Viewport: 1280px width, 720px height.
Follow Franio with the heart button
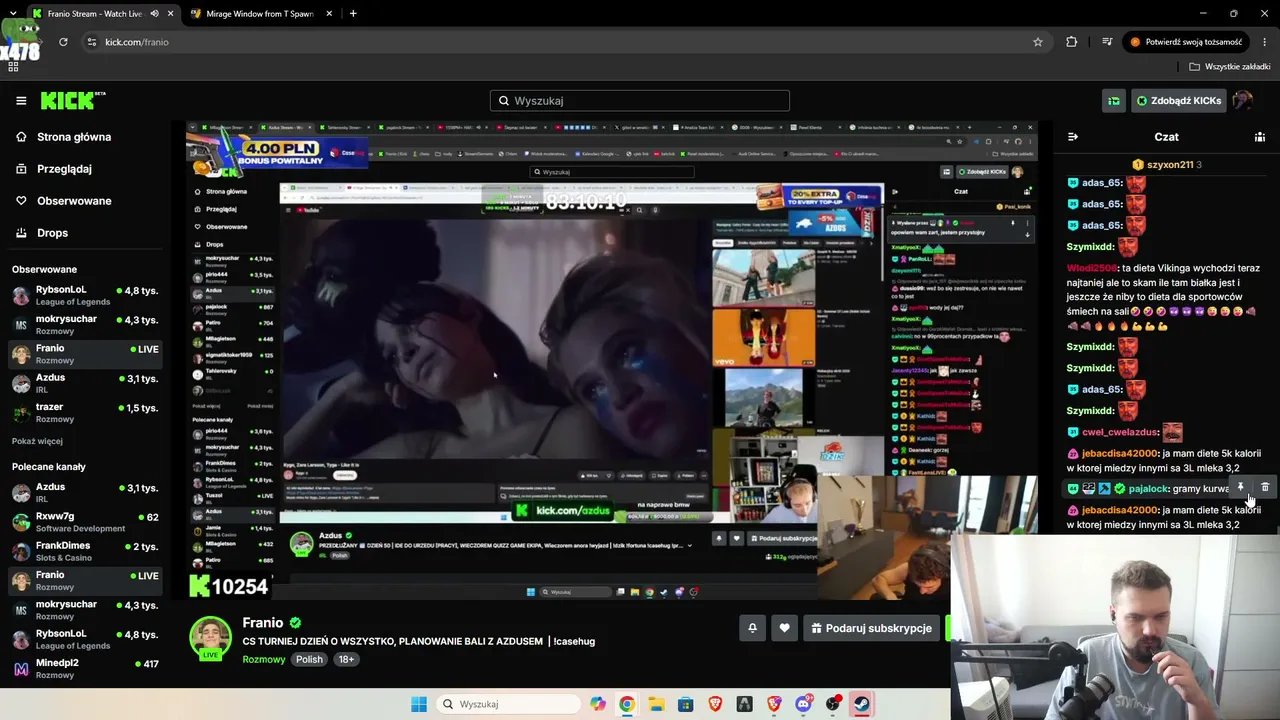pos(784,628)
